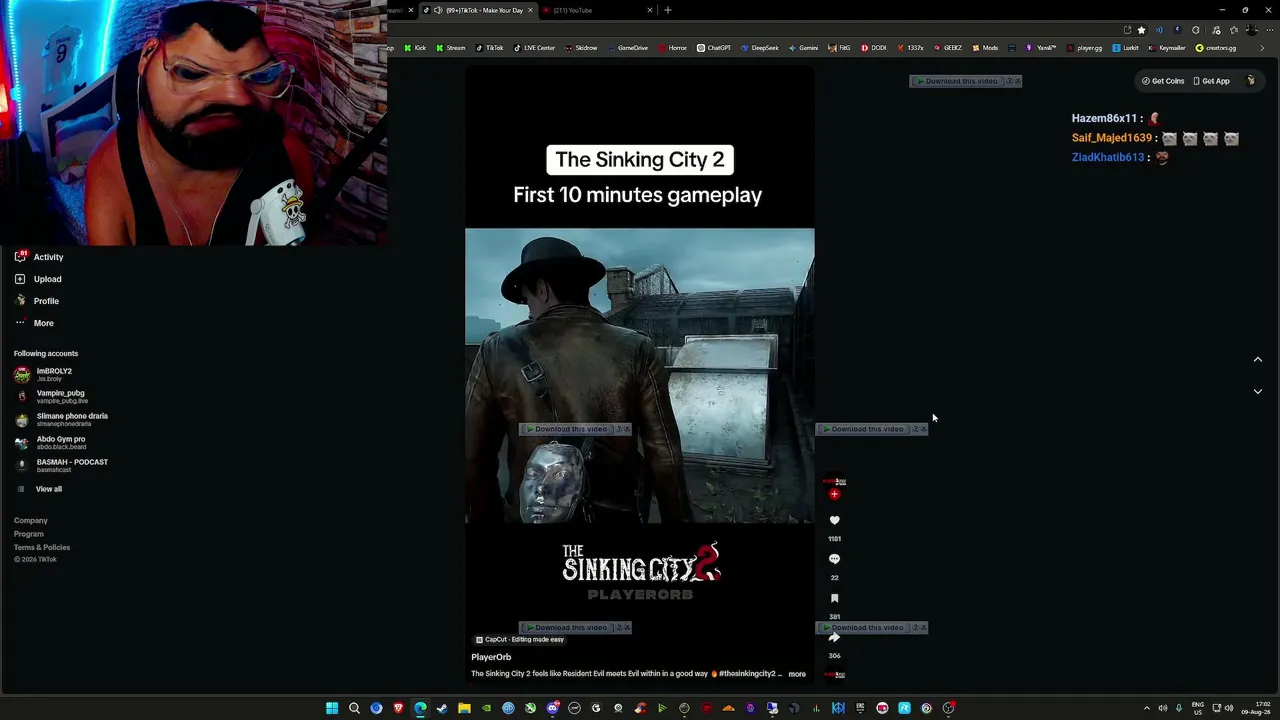The image size is (1280, 720).
Task: Open the GameDrive bookmark
Action: [x=628, y=48]
